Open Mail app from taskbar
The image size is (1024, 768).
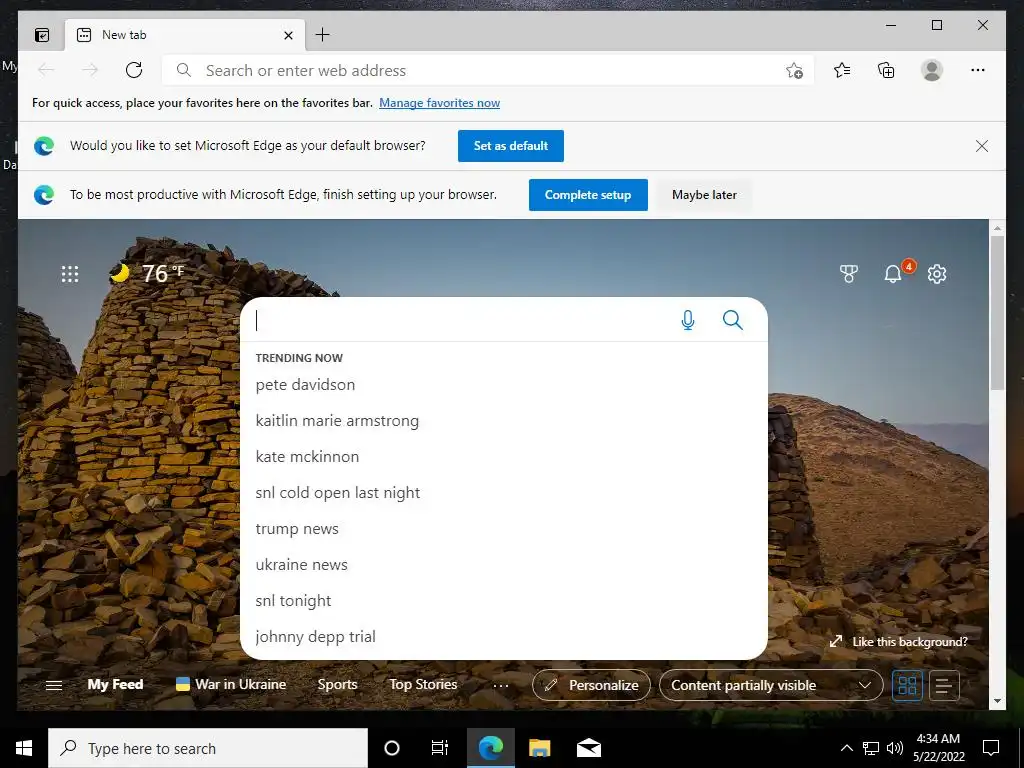(x=588, y=748)
